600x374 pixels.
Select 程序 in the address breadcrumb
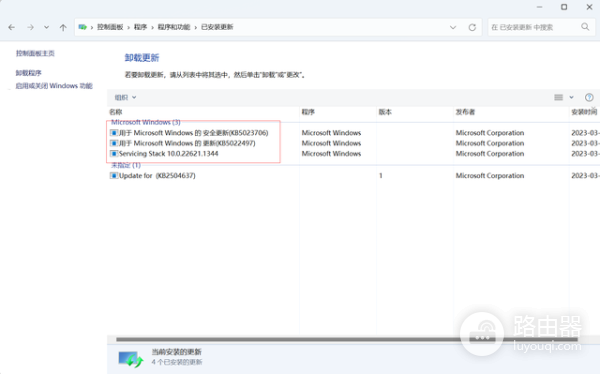[x=140, y=27]
